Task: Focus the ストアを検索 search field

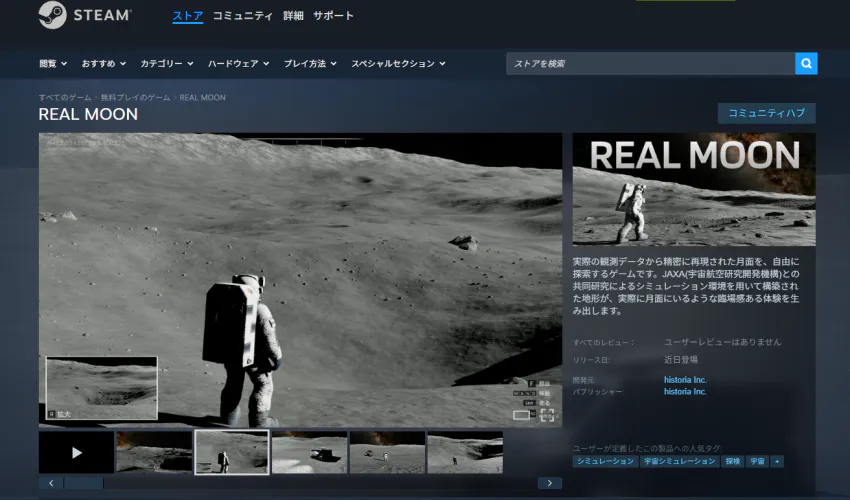Action: point(650,64)
